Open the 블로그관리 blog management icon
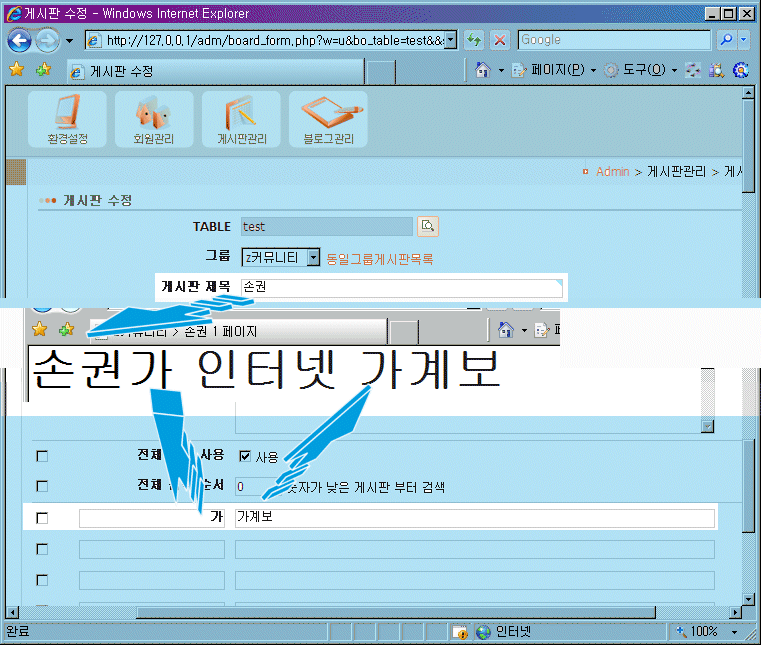Image resolution: width=761 pixels, height=645 pixels. point(328,119)
